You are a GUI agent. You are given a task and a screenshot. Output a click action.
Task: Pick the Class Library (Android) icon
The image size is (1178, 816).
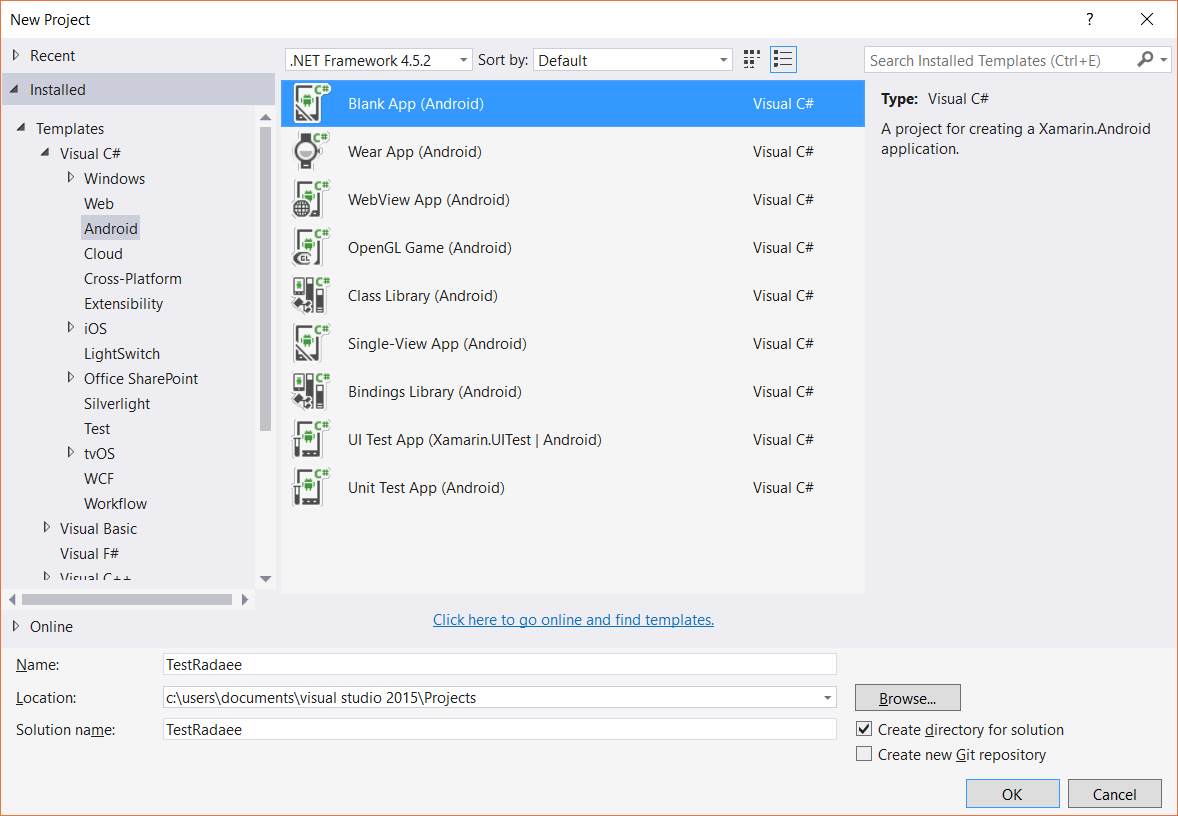[310, 296]
